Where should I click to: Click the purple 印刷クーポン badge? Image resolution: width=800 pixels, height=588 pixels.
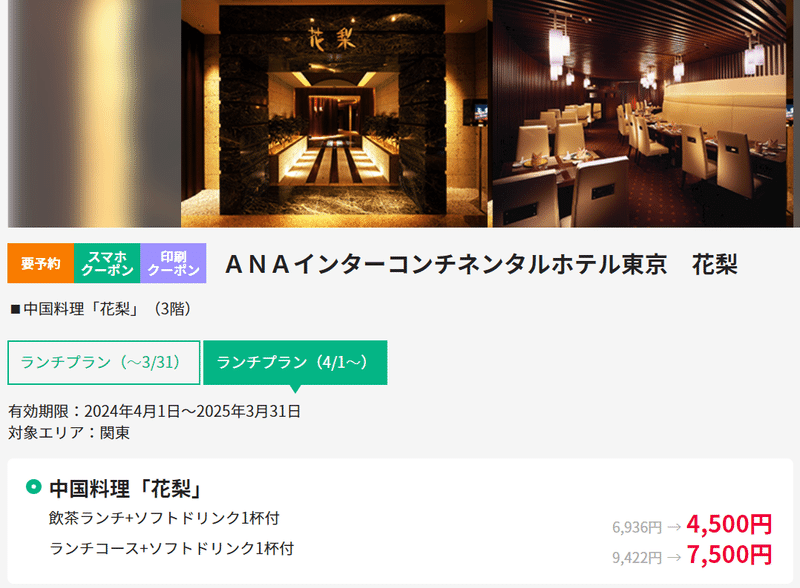(173, 263)
